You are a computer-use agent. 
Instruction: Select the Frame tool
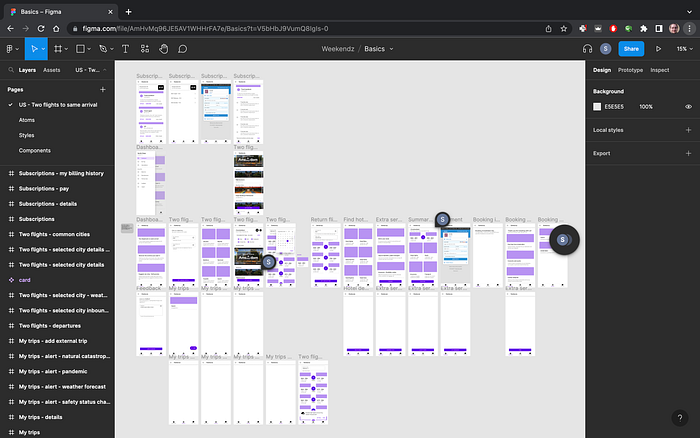(61, 48)
